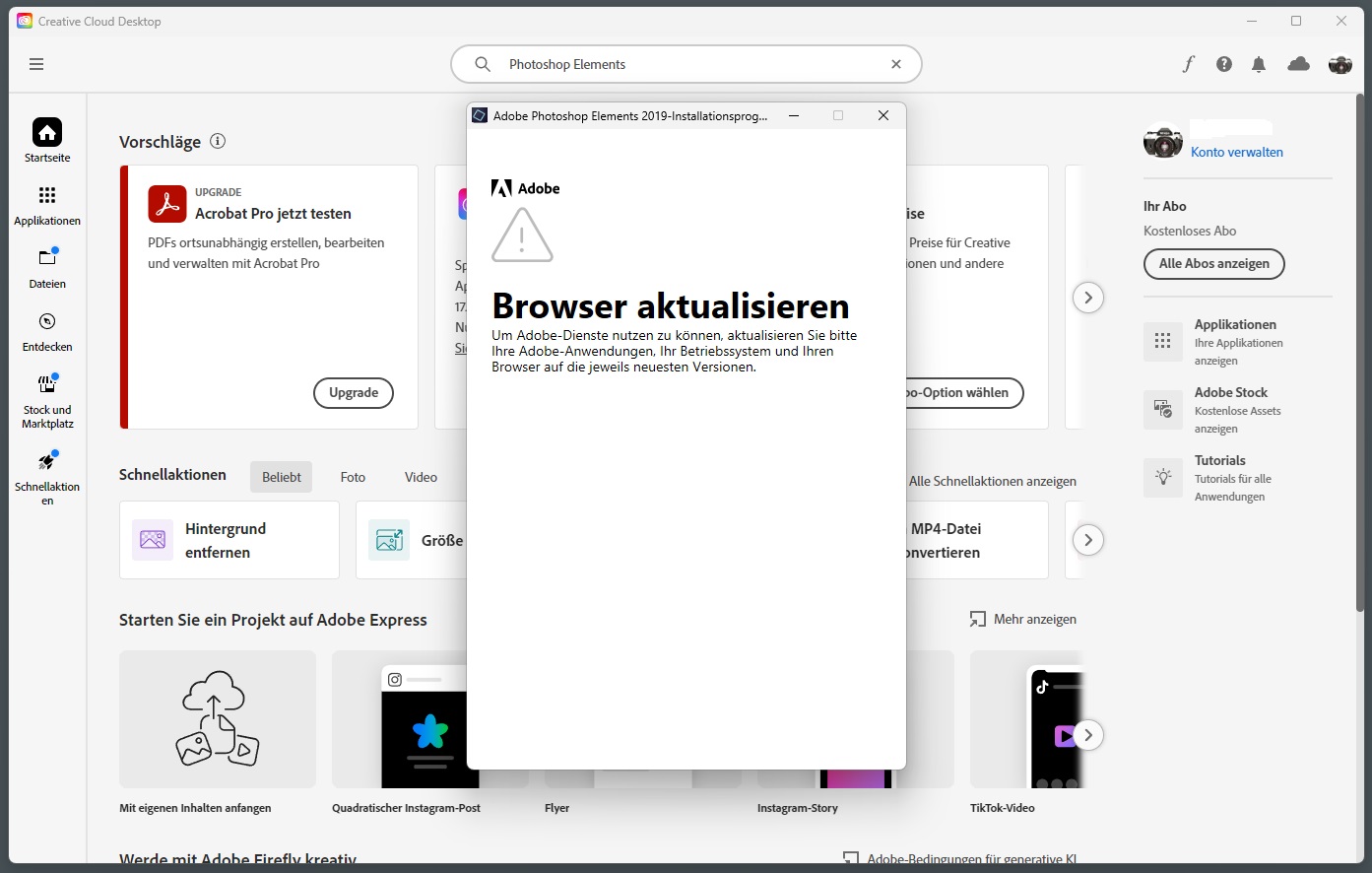Click the Acrobat Pro icon in the Vorschläge card
The width and height of the screenshot is (1372, 873).
167,204
